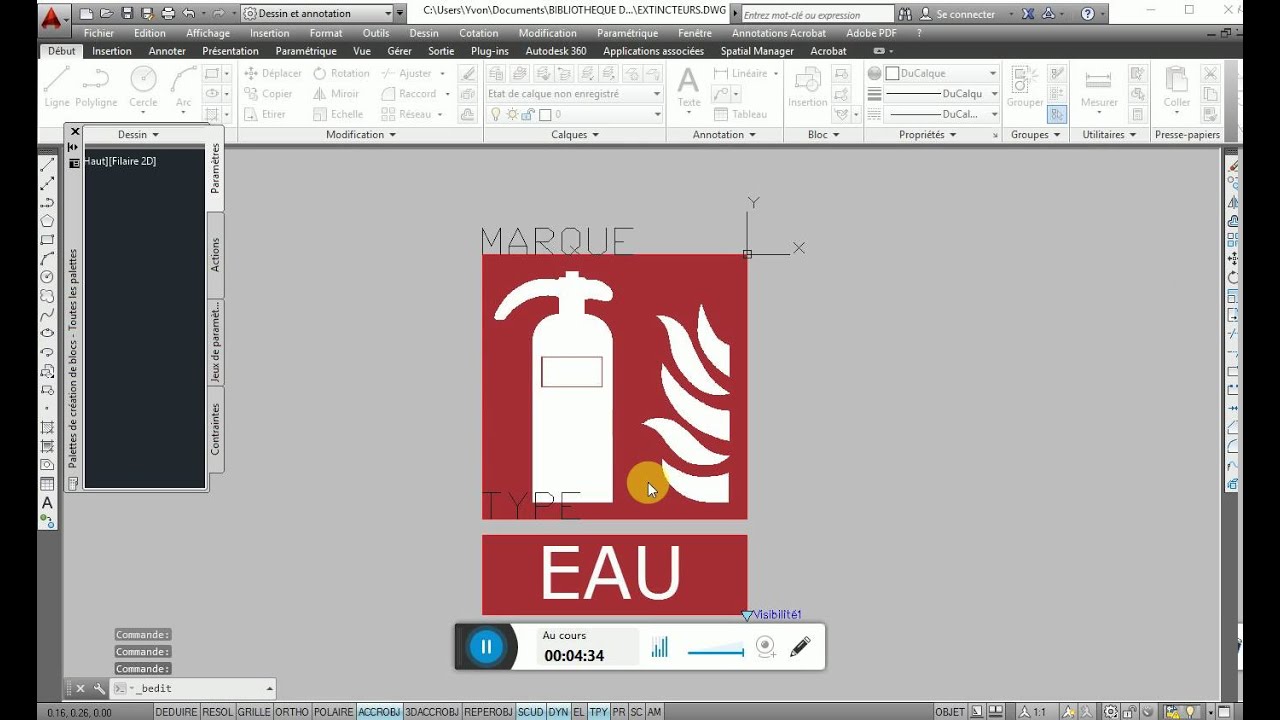The image size is (1280, 720).
Task: Toggle SCUD in status bar
Action: [531, 712]
